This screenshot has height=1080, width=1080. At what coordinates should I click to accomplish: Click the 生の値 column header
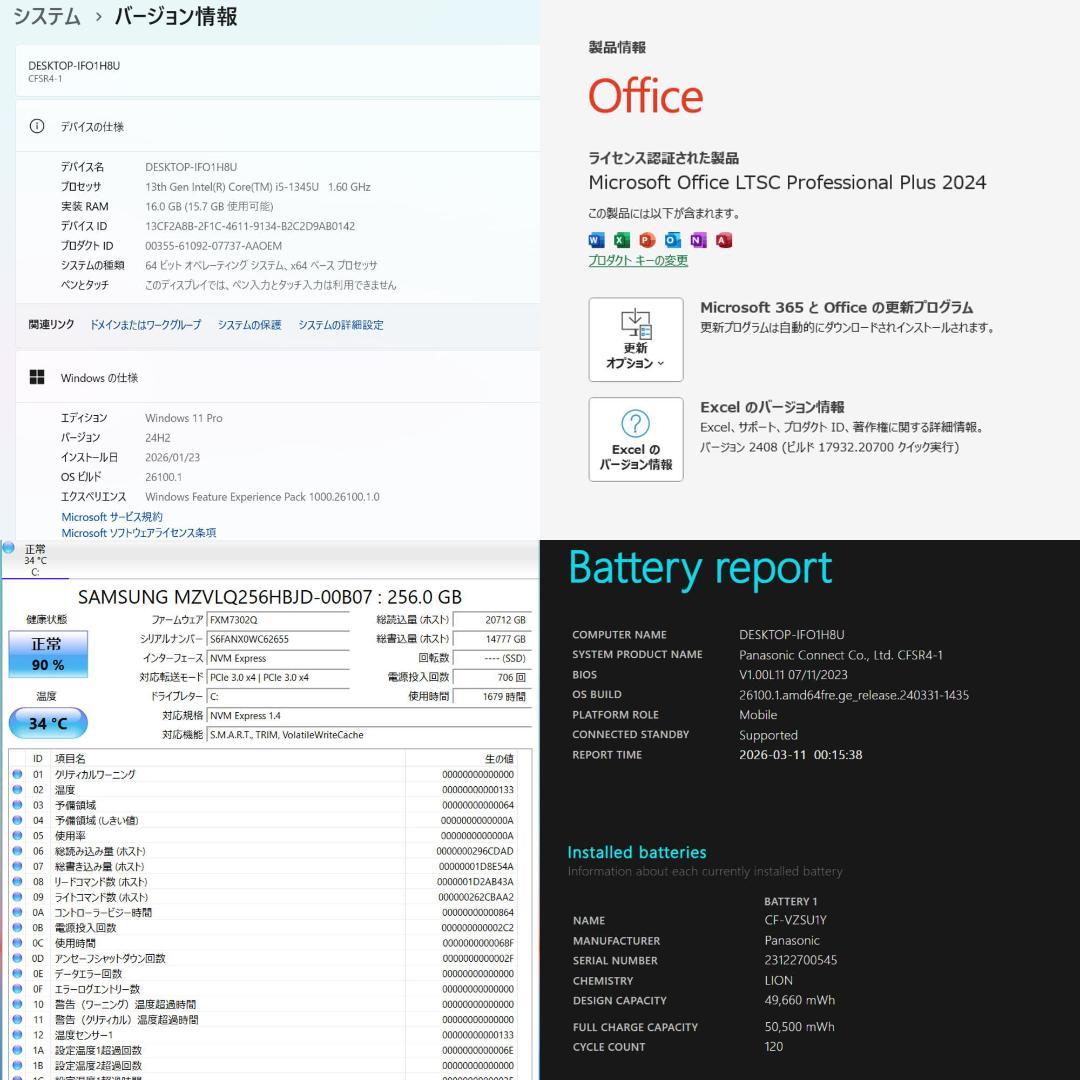coord(461,758)
